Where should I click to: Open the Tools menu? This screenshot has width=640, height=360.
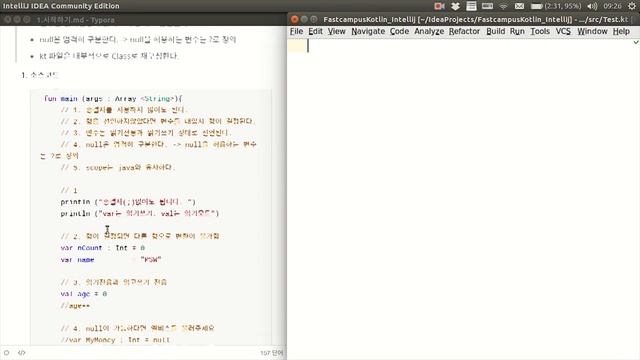click(x=540, y=31)
